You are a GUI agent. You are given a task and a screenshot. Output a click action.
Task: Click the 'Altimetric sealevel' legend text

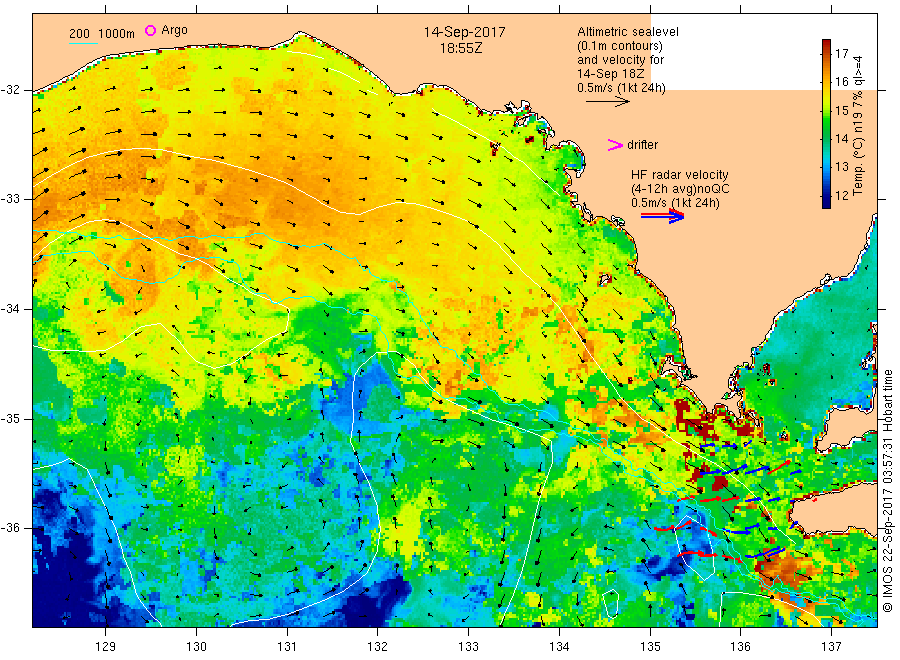(x=627, y=32)
